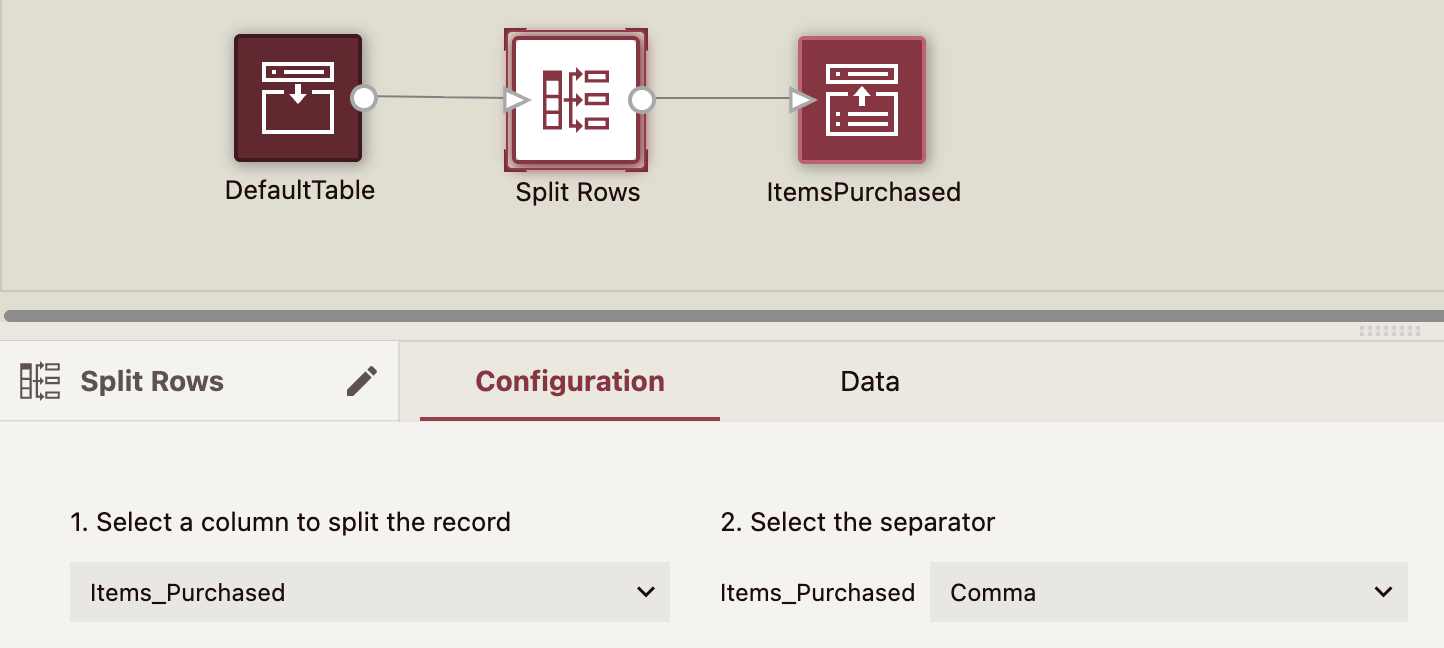Click the Split Rows node on canvas
This screenshot has height=648, width=1444.
(x=575, y=98)
